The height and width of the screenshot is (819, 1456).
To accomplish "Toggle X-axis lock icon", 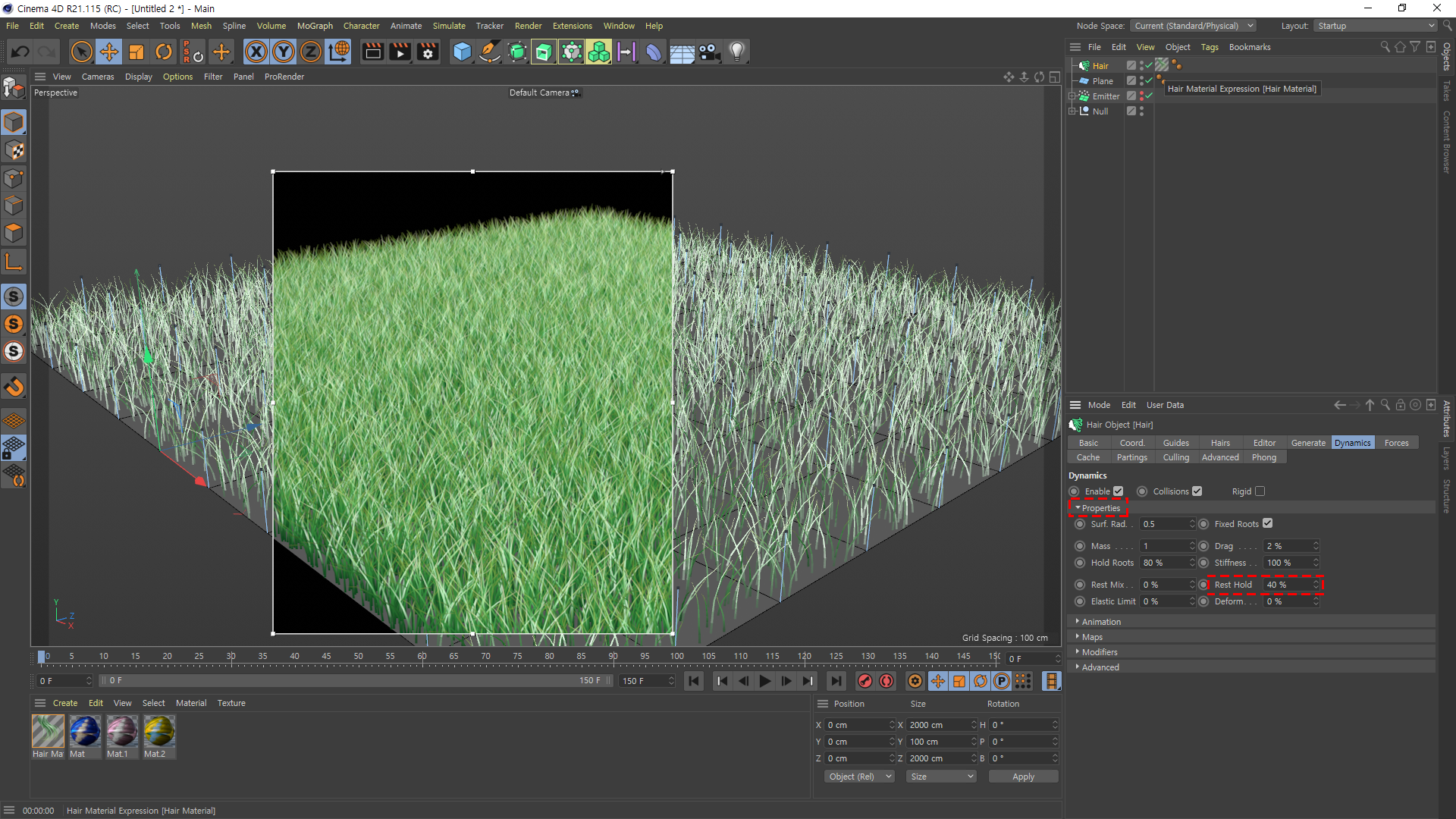I will 256,52.
